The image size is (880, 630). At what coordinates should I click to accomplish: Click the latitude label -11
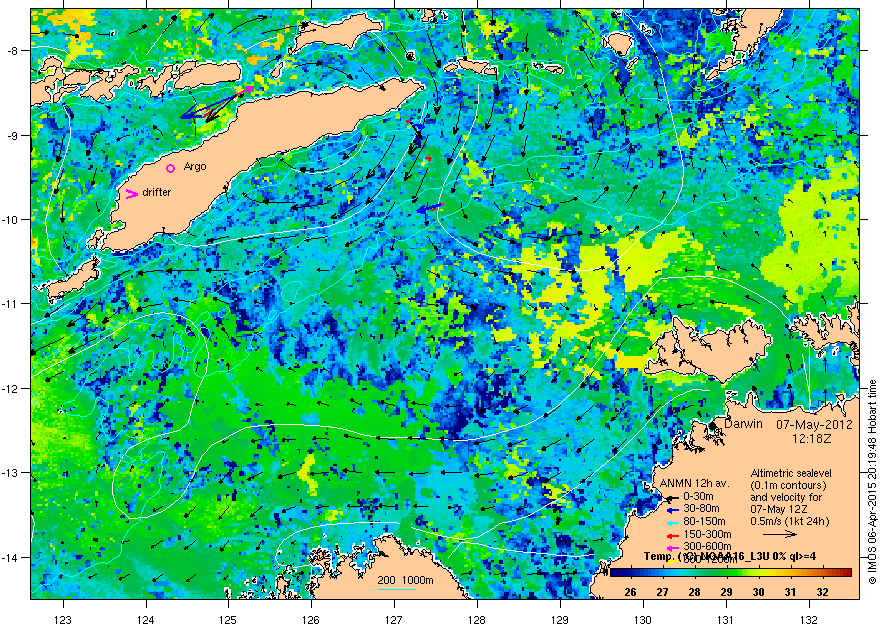tap(11, 303)
